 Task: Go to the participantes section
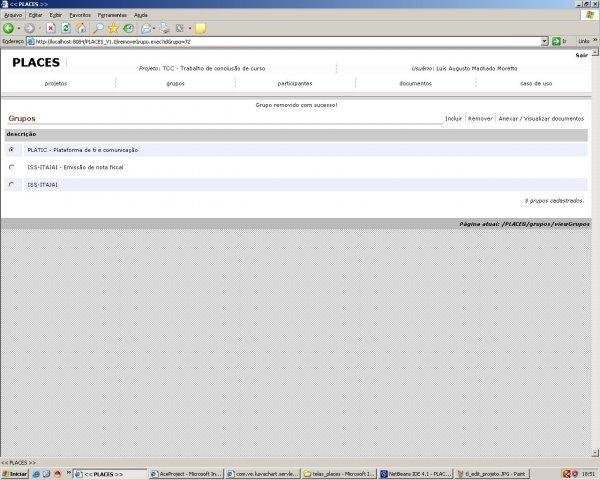coord(295,83)
